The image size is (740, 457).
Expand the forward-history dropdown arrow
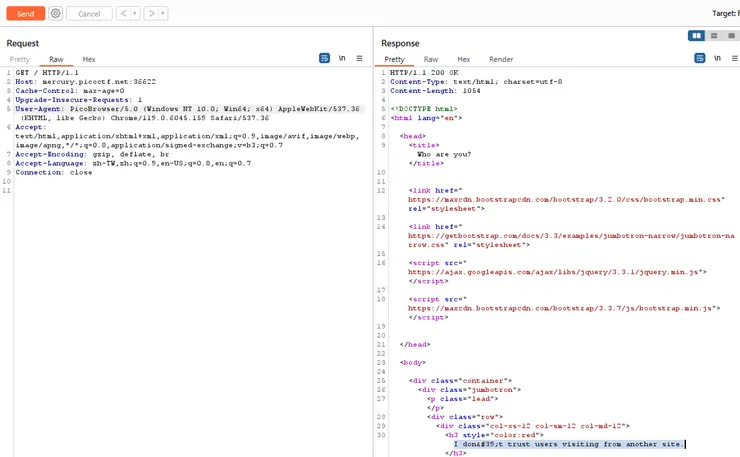coord(163,14)
